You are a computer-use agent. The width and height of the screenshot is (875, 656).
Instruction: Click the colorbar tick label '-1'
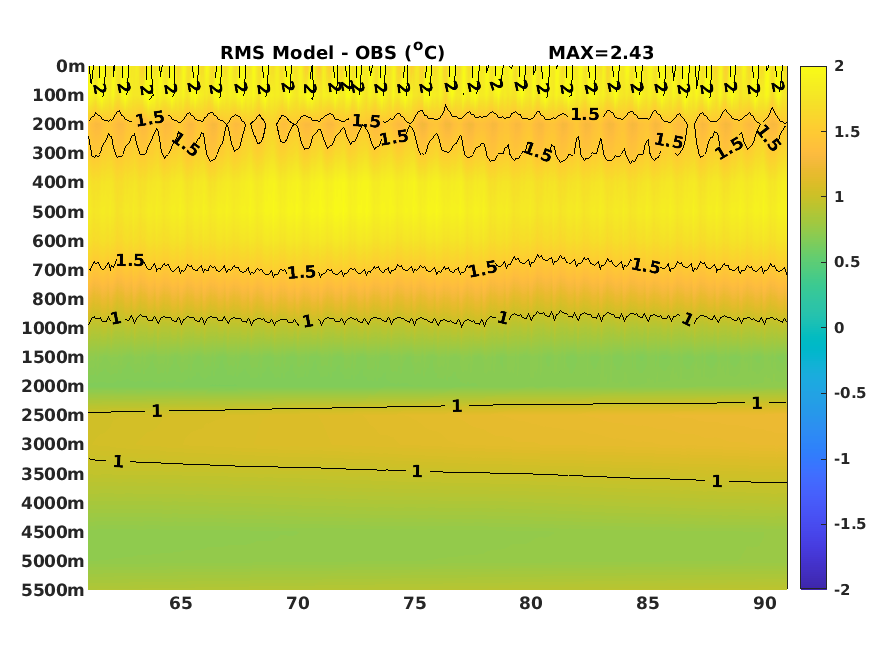pyautogui.click(x=842, y=459)
